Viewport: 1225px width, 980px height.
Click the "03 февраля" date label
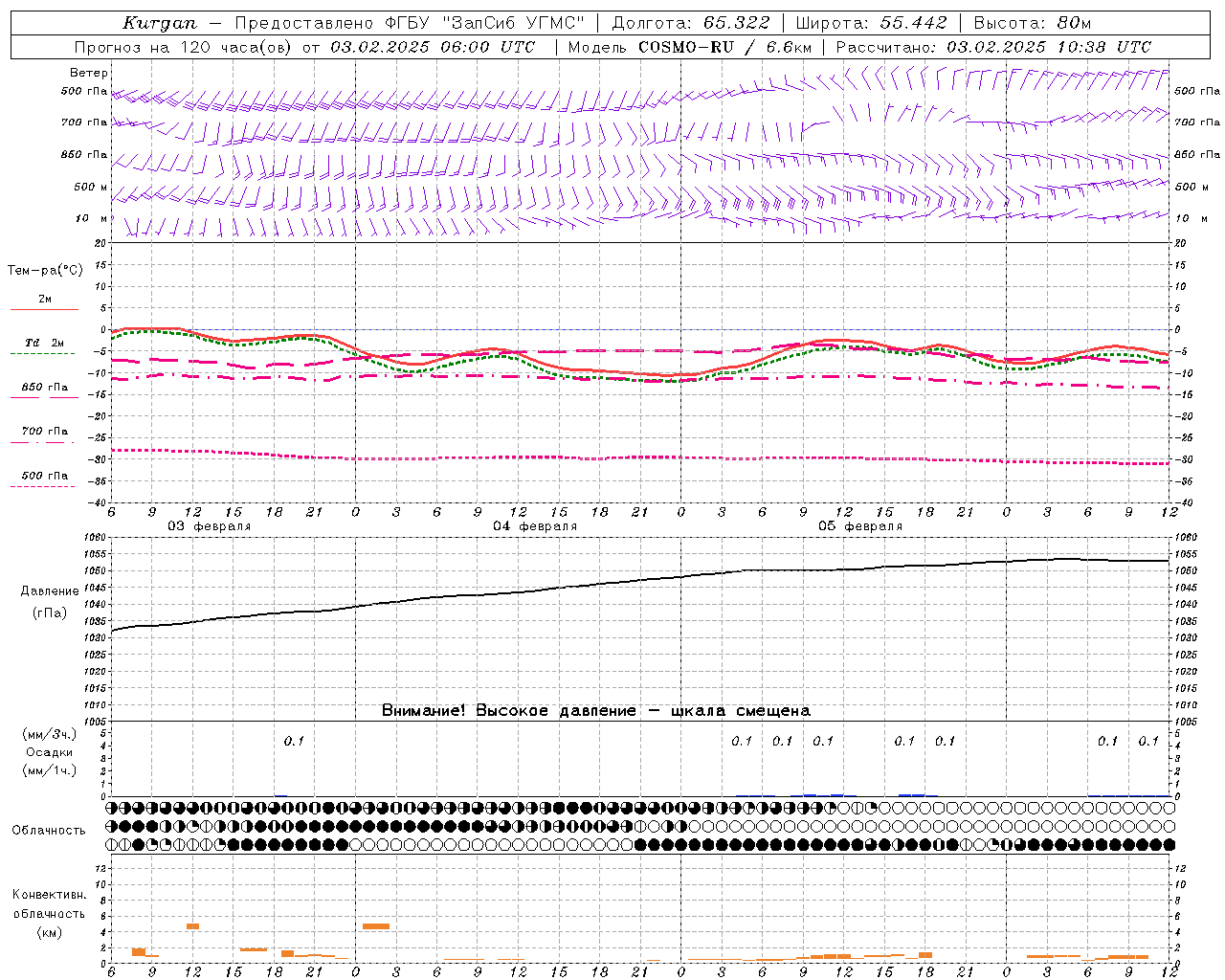pos(210,526)
